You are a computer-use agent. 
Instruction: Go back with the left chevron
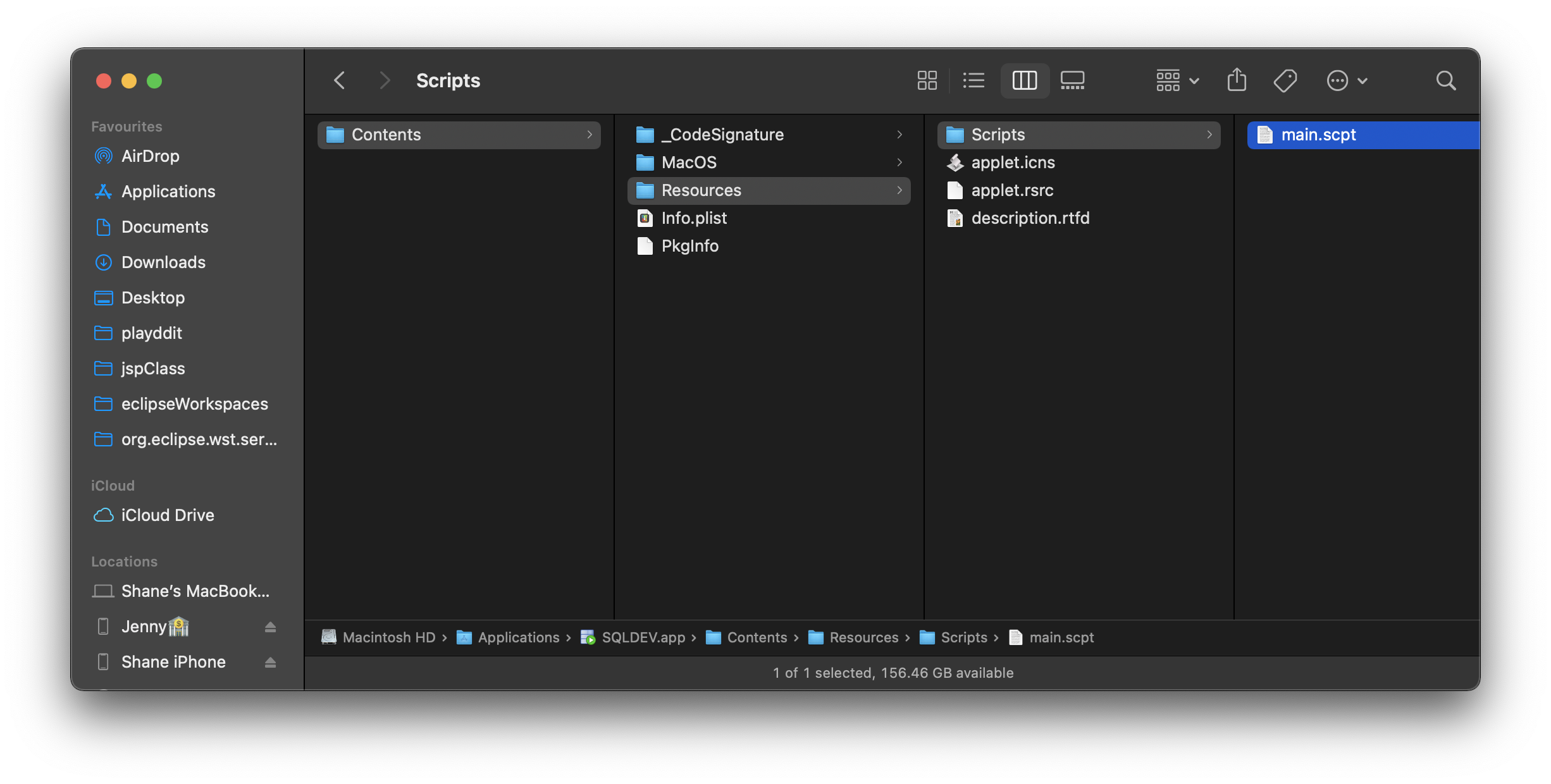click(x=340, y=80)
